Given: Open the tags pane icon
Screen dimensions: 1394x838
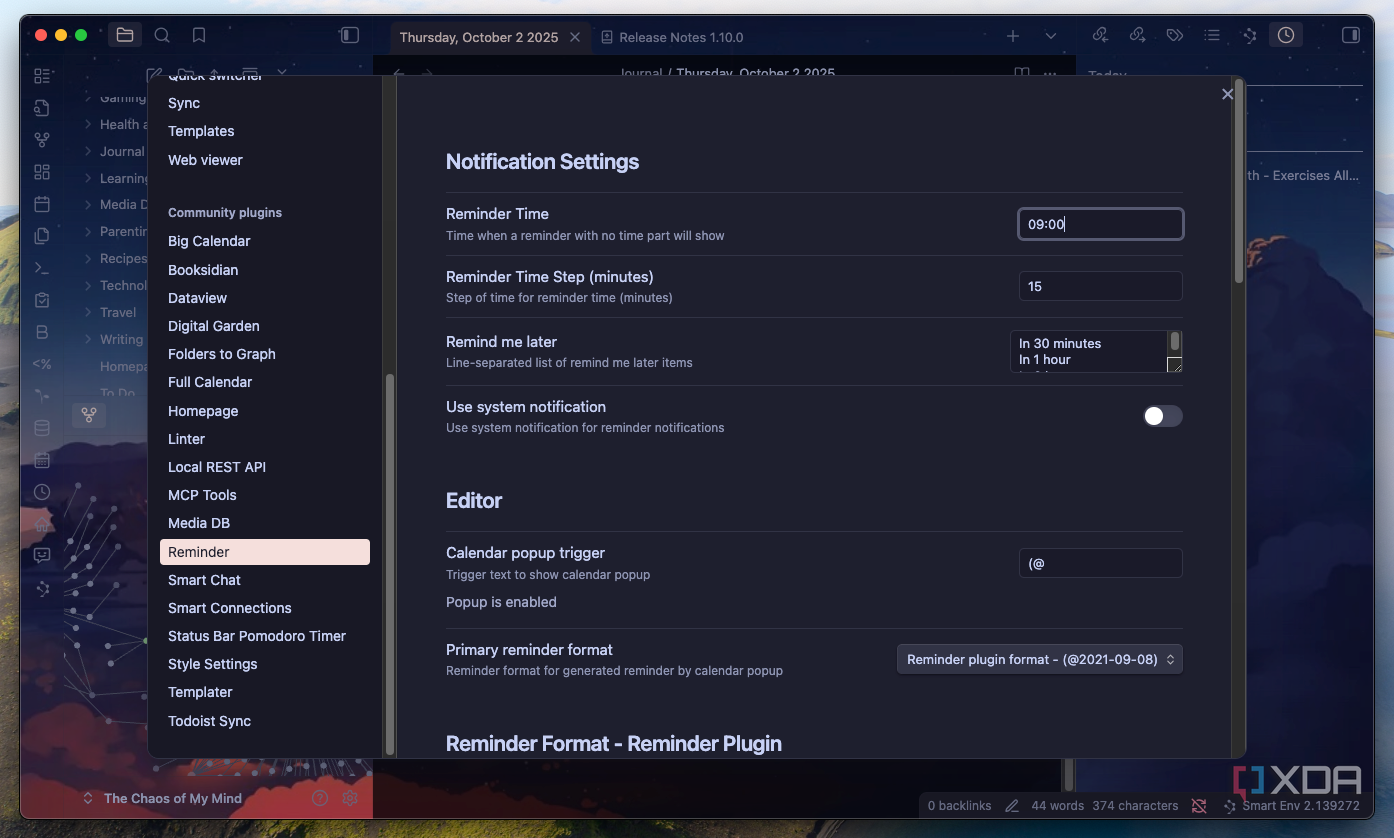Looking at the screenshot, I should pos(1175,35).
